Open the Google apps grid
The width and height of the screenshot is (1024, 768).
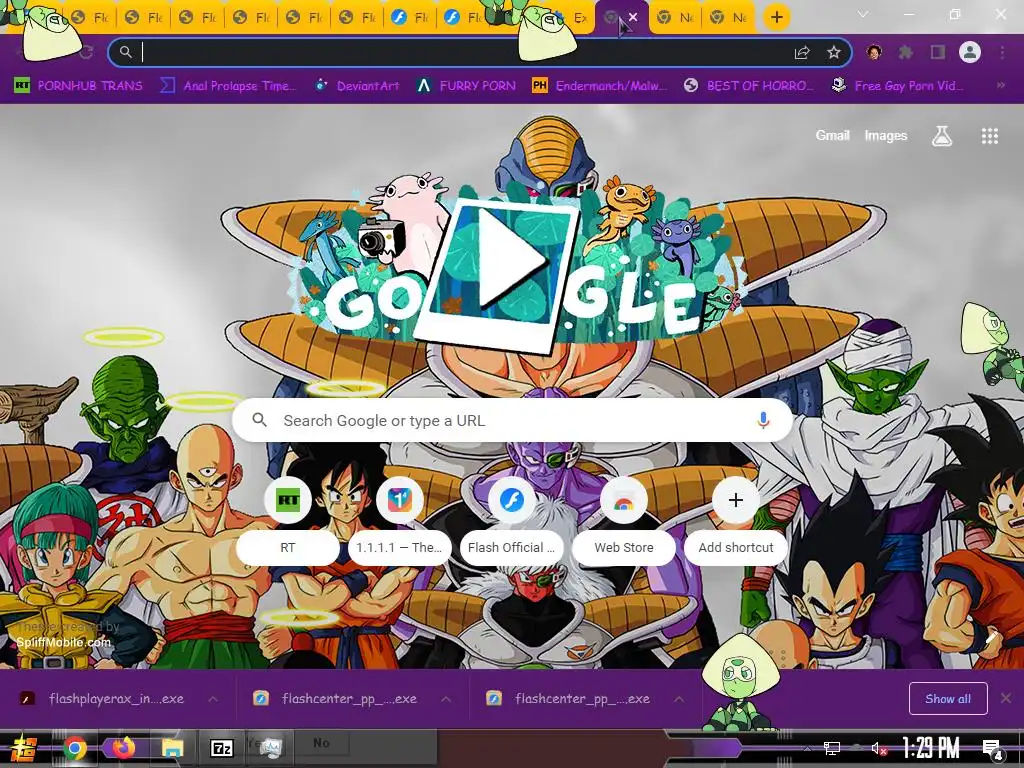989,136
